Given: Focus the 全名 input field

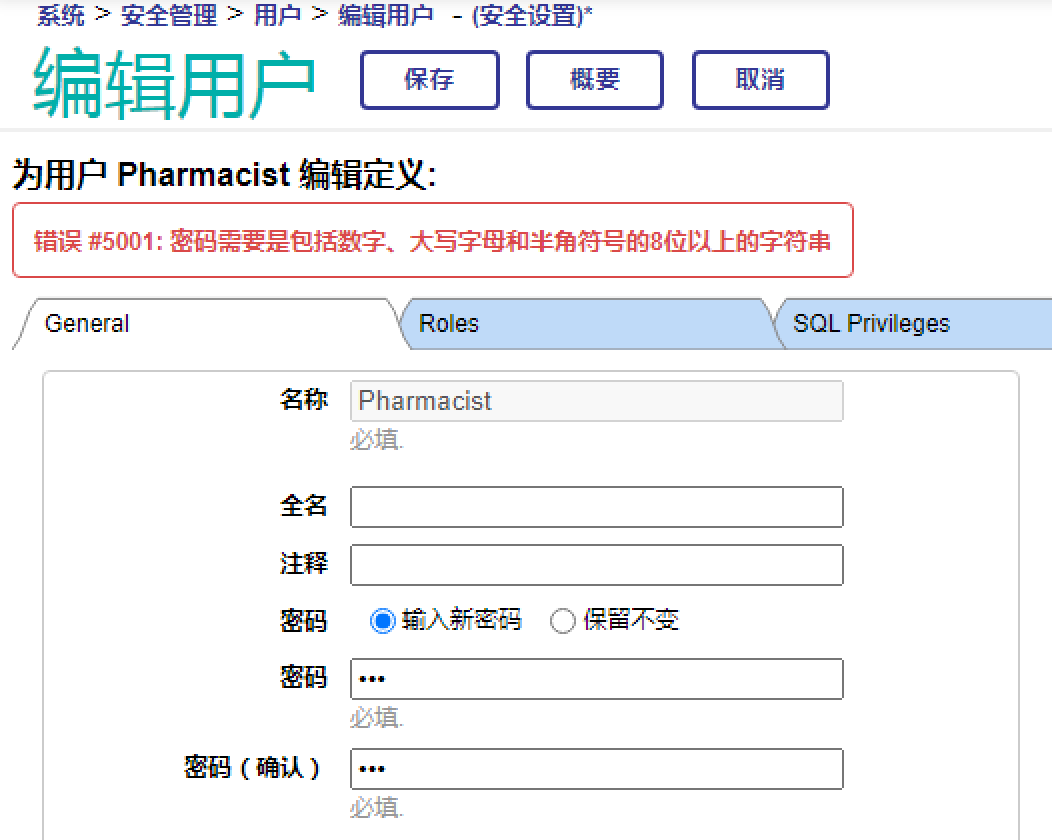Looking at the screenshot, I should point(596,507).
